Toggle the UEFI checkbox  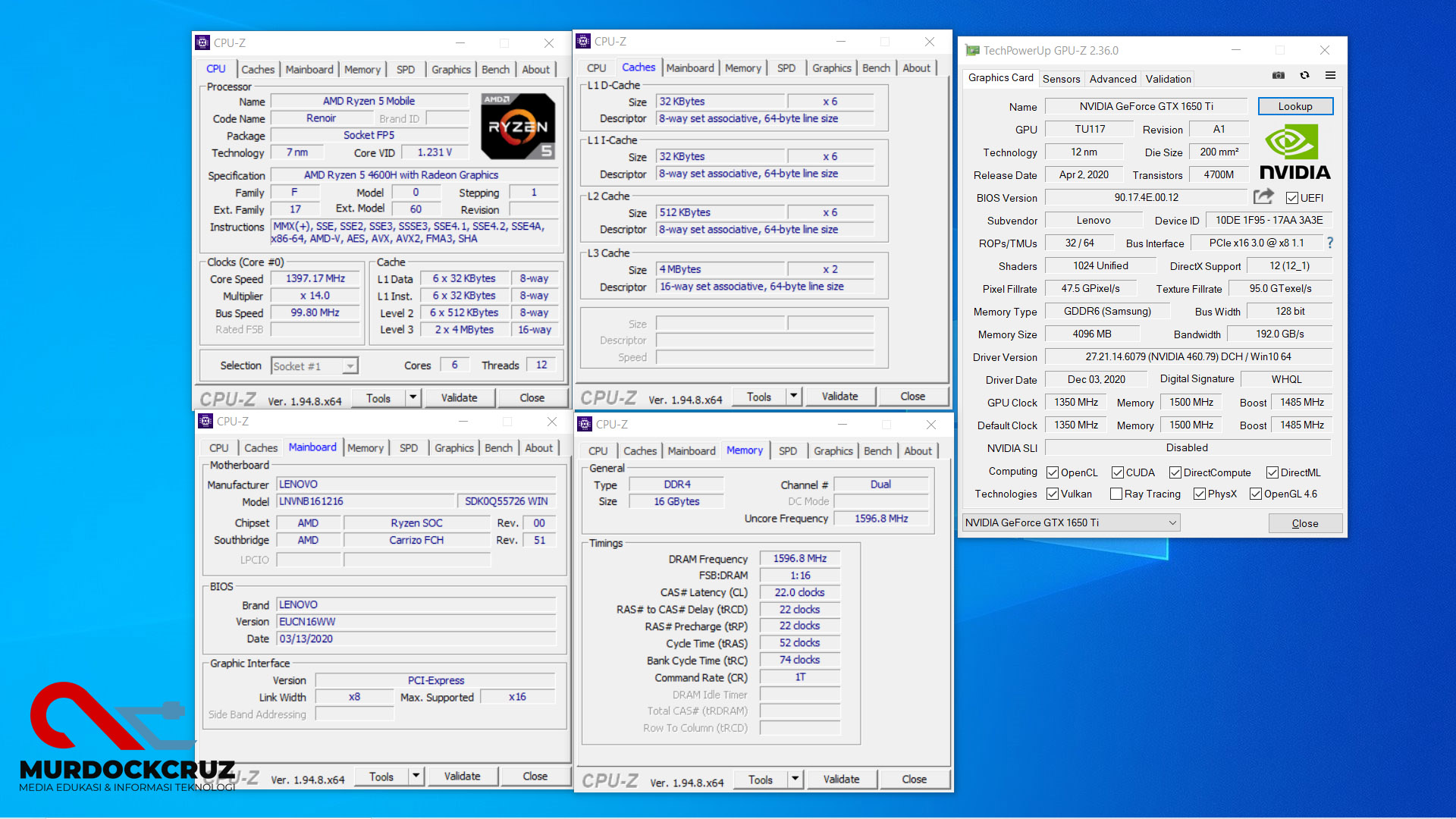1292,198
